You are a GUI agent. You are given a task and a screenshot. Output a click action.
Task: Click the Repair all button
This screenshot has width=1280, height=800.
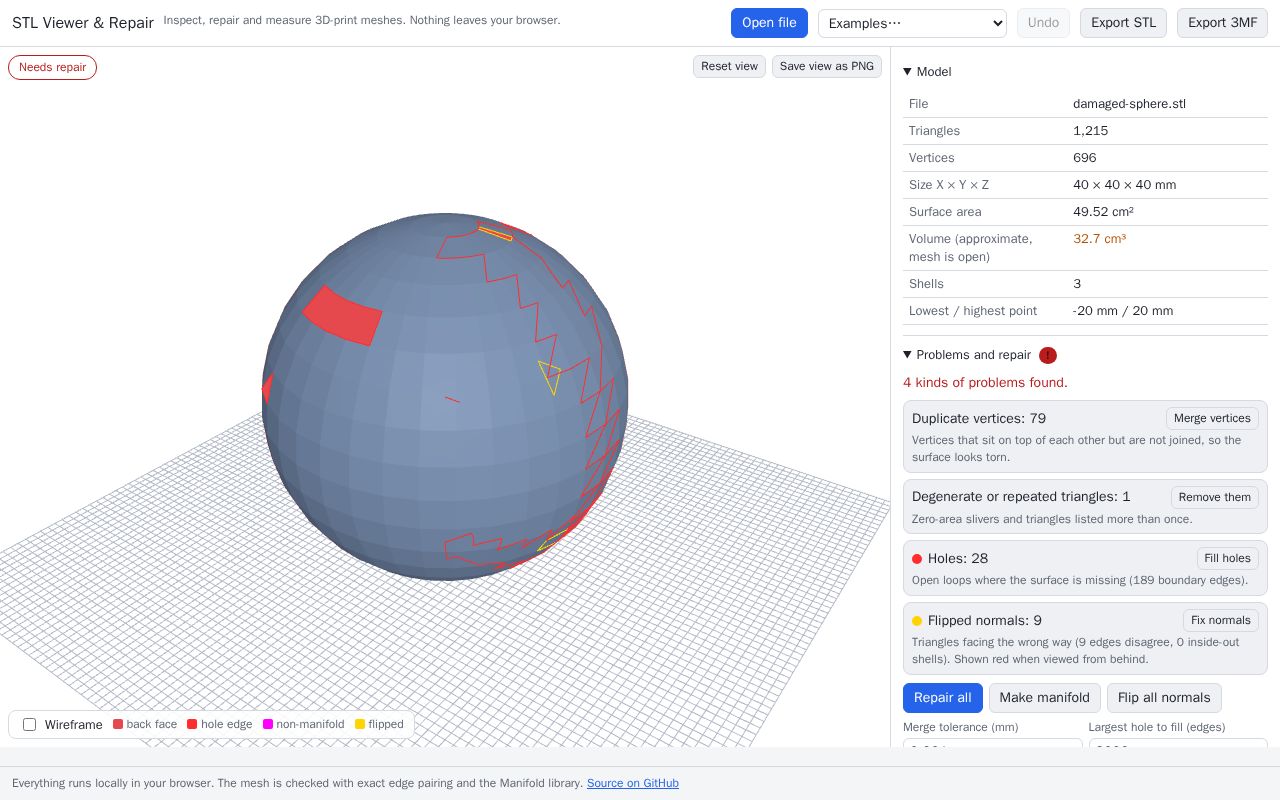point(943,698)
